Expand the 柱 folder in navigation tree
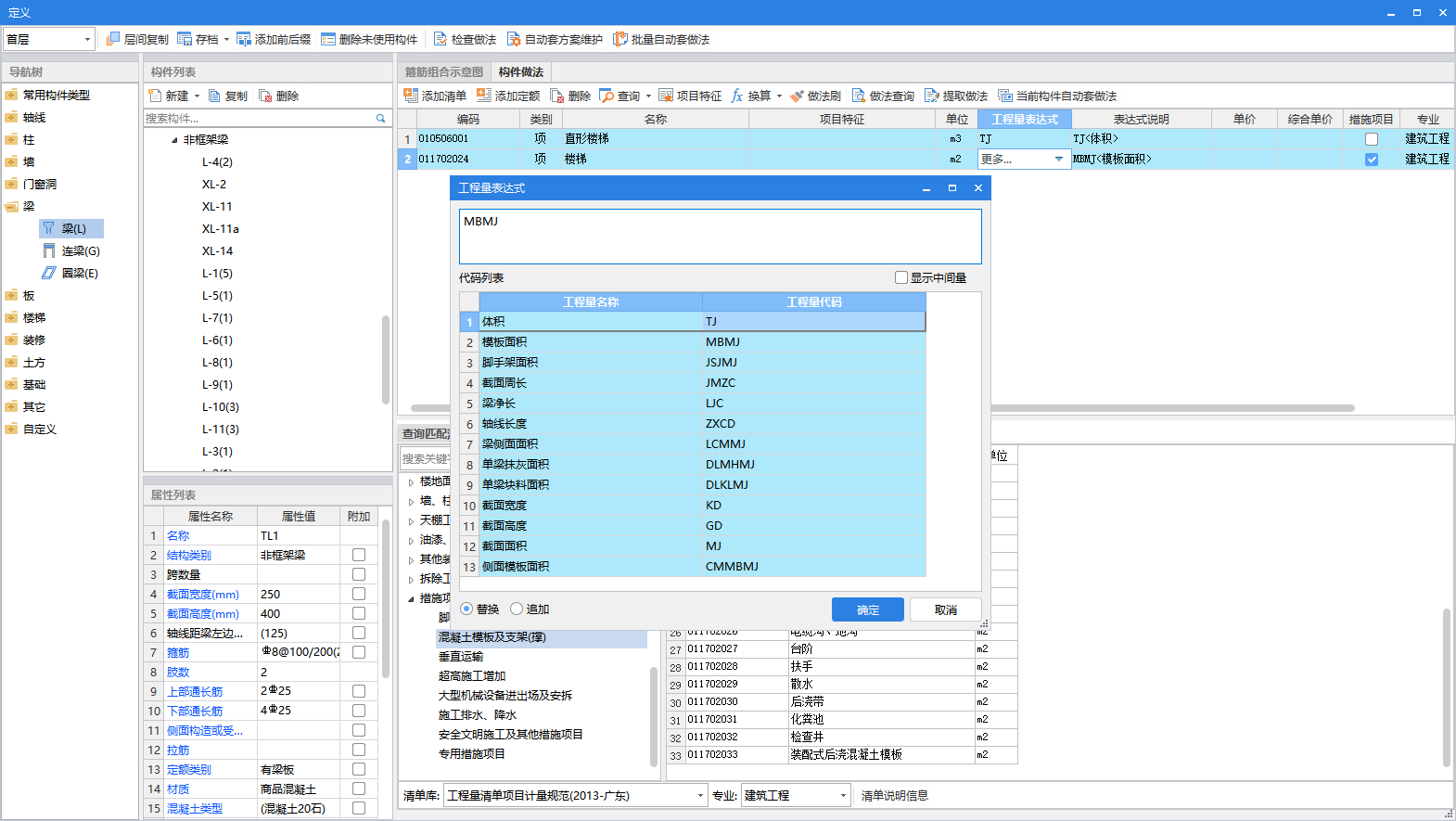The width and height of the screenshot is (1456, 821). tap(11, 139)
